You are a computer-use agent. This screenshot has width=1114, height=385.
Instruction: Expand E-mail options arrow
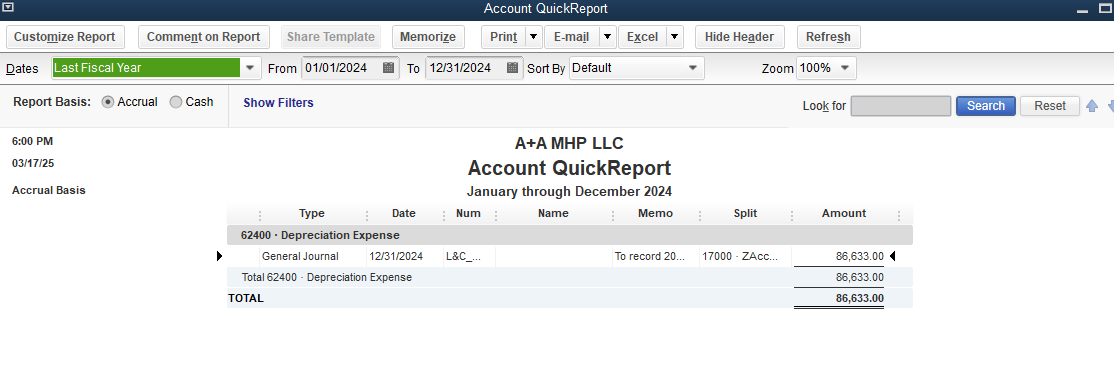608,37
